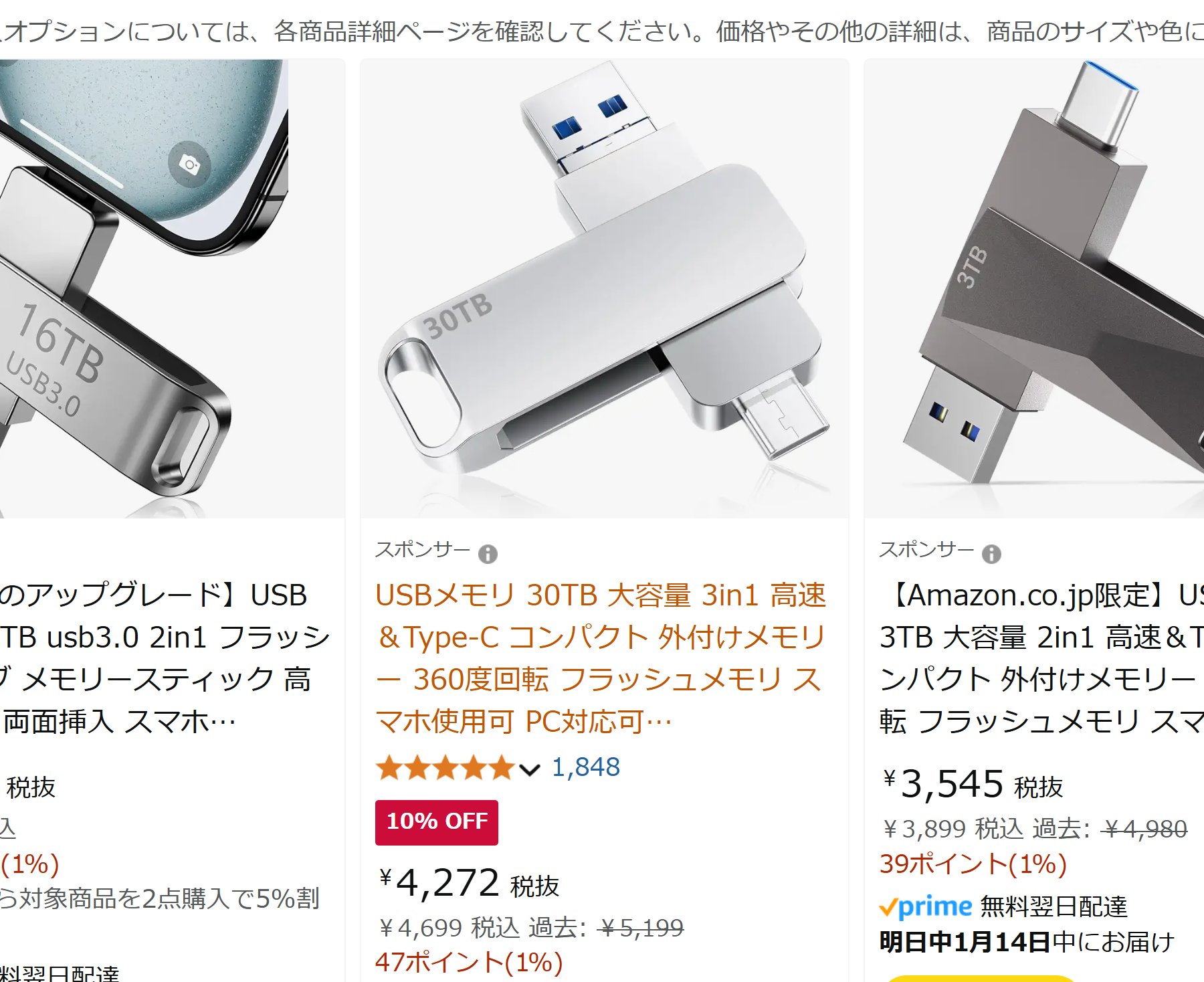Click the prime logo badge
The width and height of the screenshot is (1204, 982).
[925, 907]
